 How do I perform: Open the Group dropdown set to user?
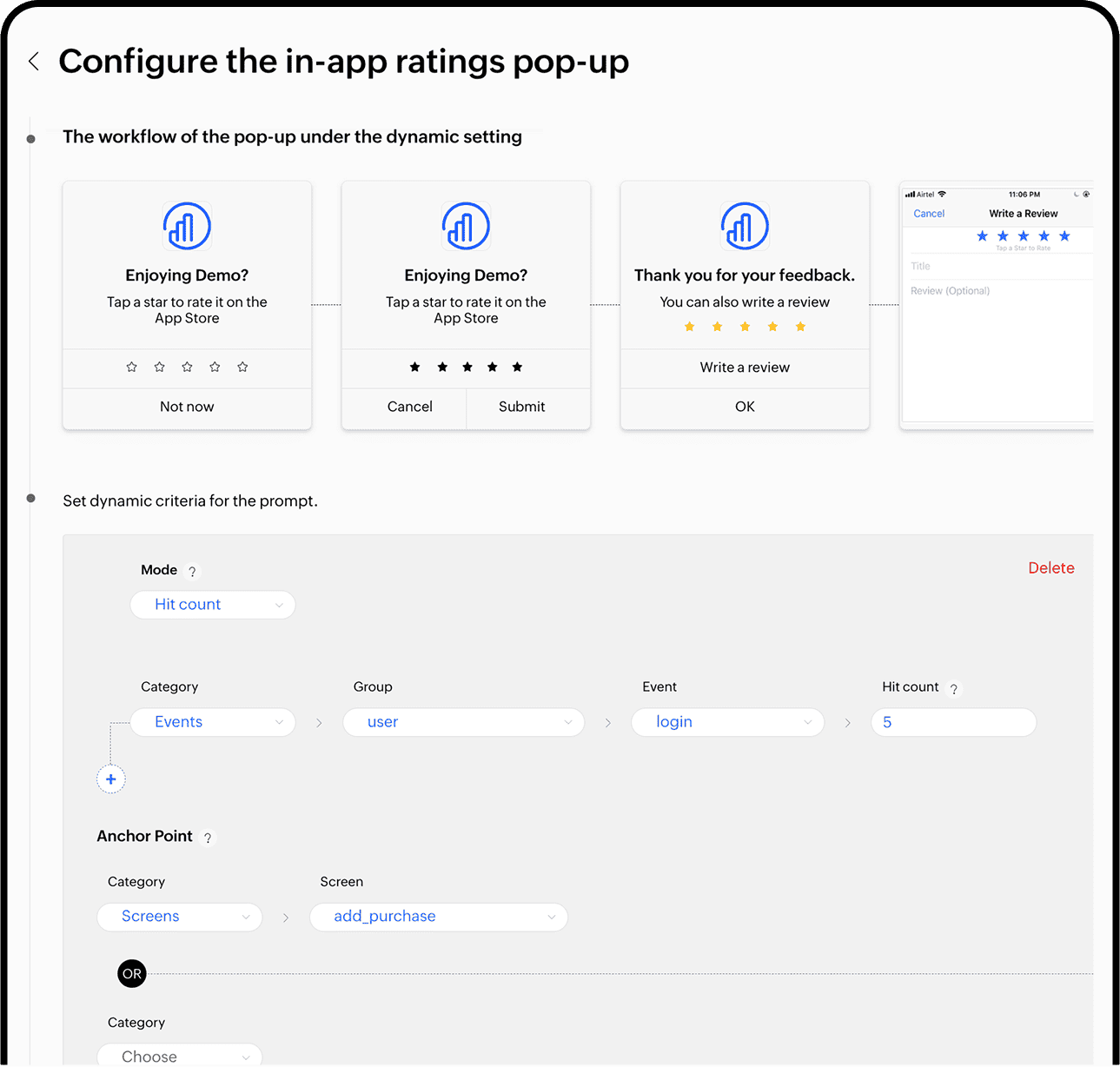[x=463, y=722]
